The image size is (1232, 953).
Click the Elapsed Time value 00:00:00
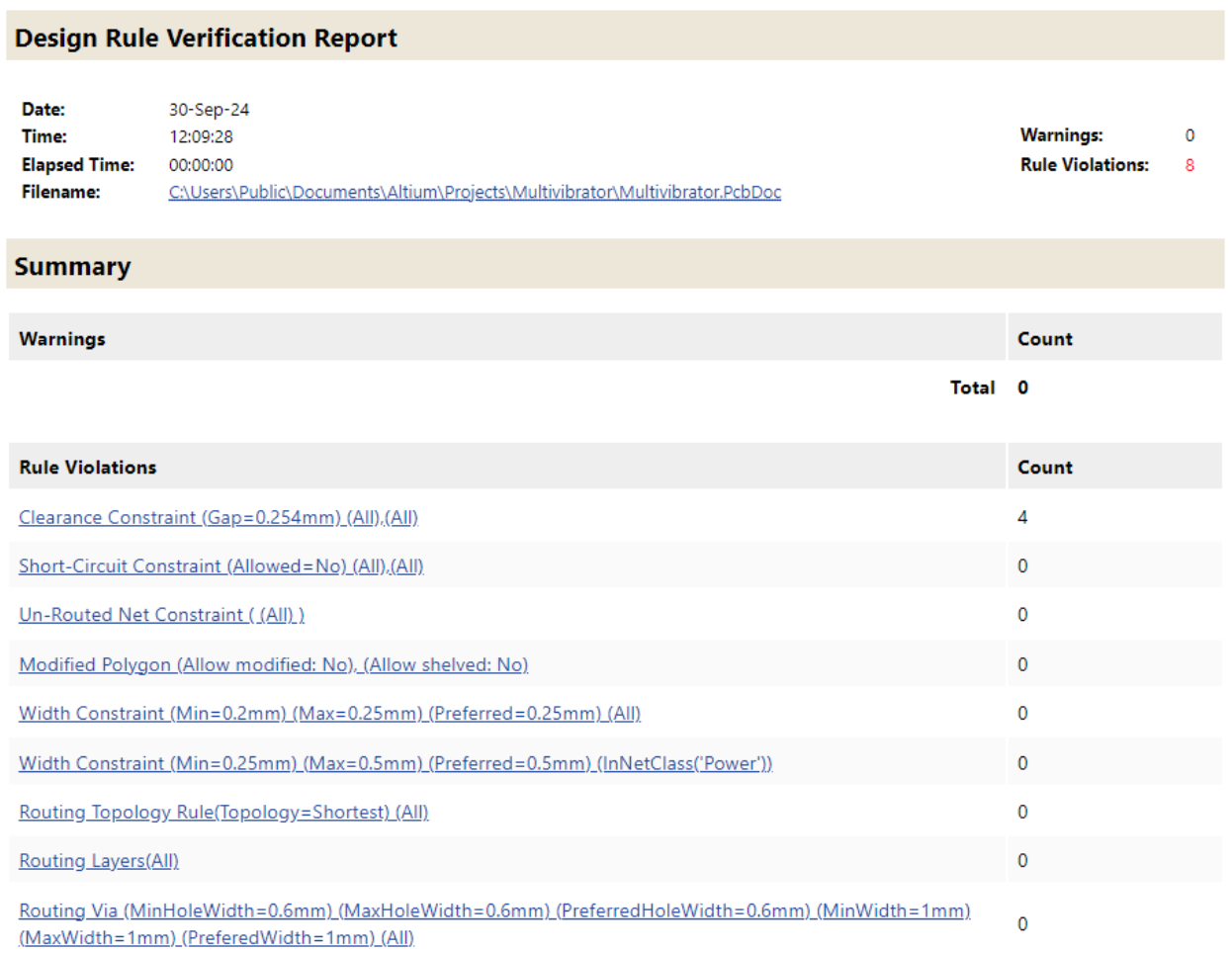click(201, 165)
